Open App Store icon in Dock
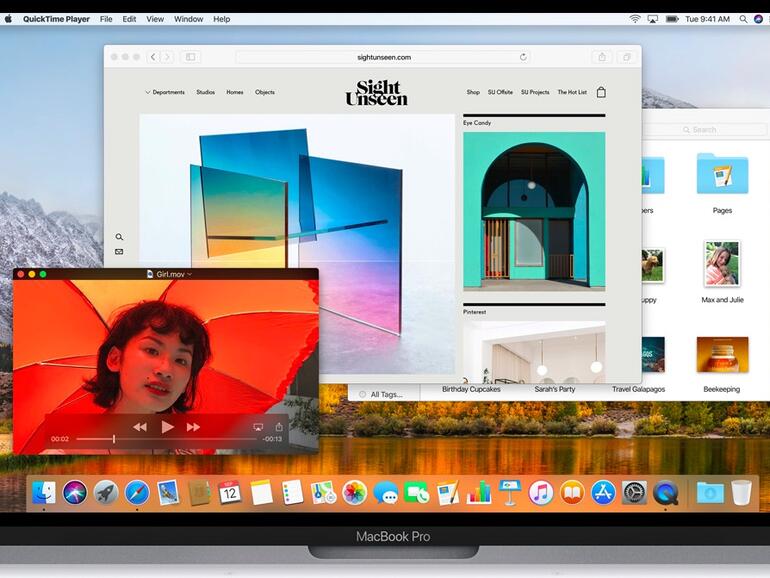The width and height of the screenshot is (770, 578). [x=603, y=493]
